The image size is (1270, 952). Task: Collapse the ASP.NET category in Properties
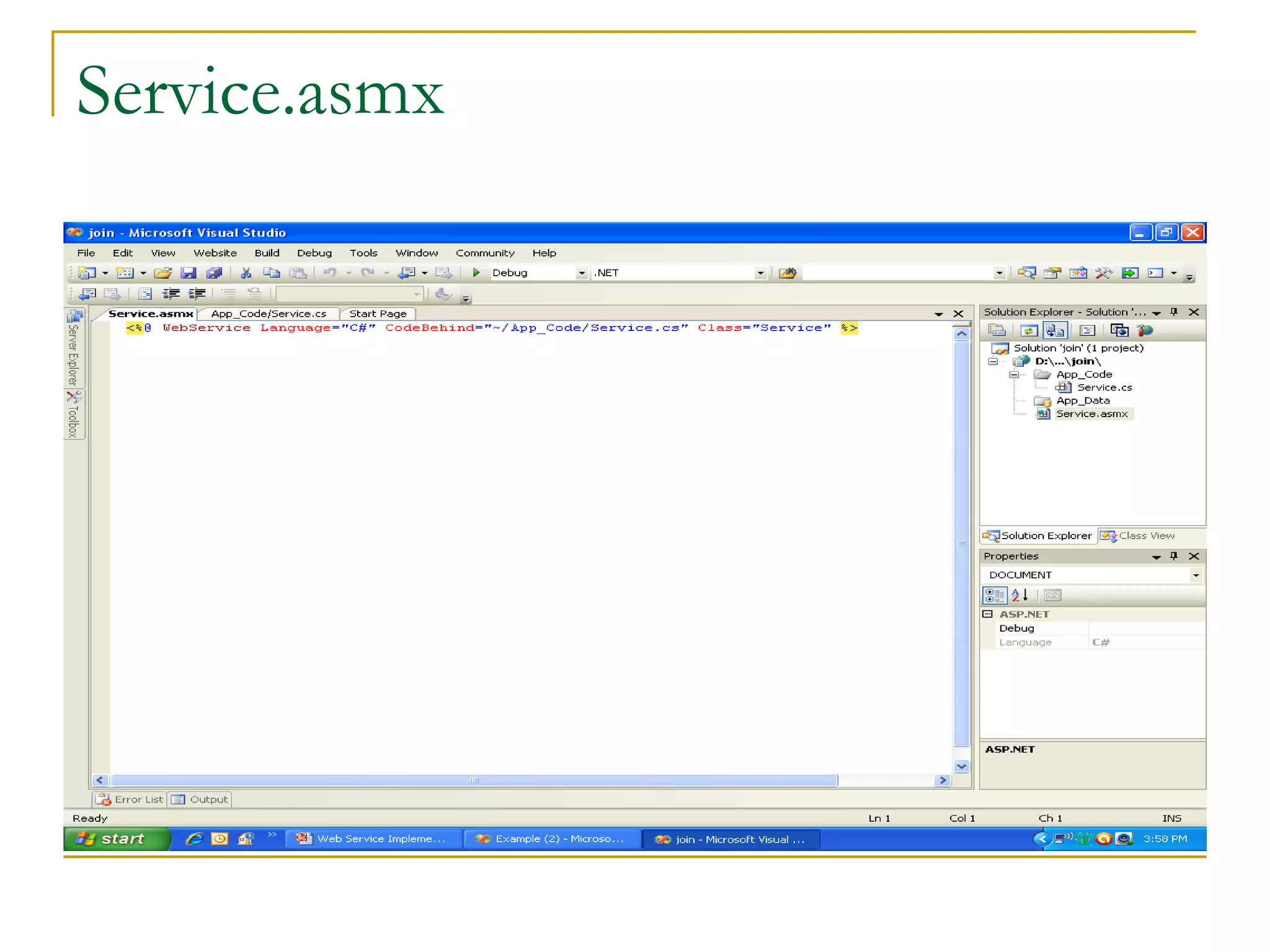click(988, 614)
